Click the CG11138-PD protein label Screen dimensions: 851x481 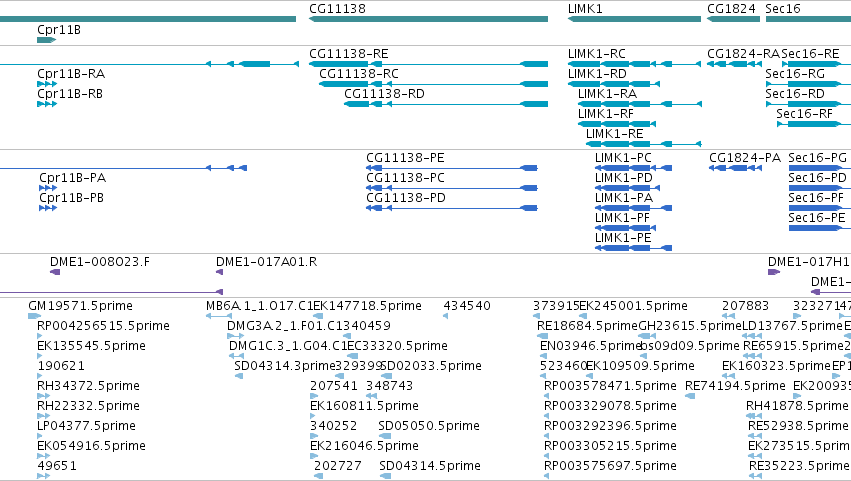(406, 198)
